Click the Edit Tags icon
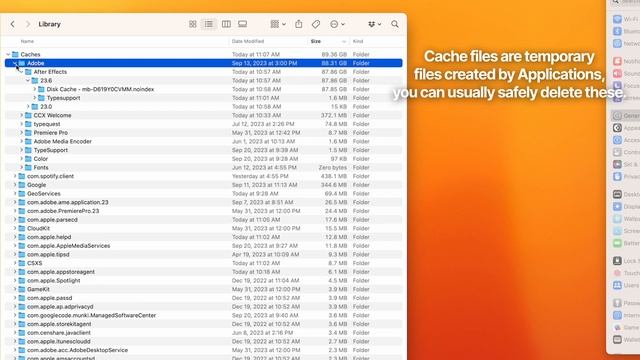The image size is (640, 360). point(316,24)
